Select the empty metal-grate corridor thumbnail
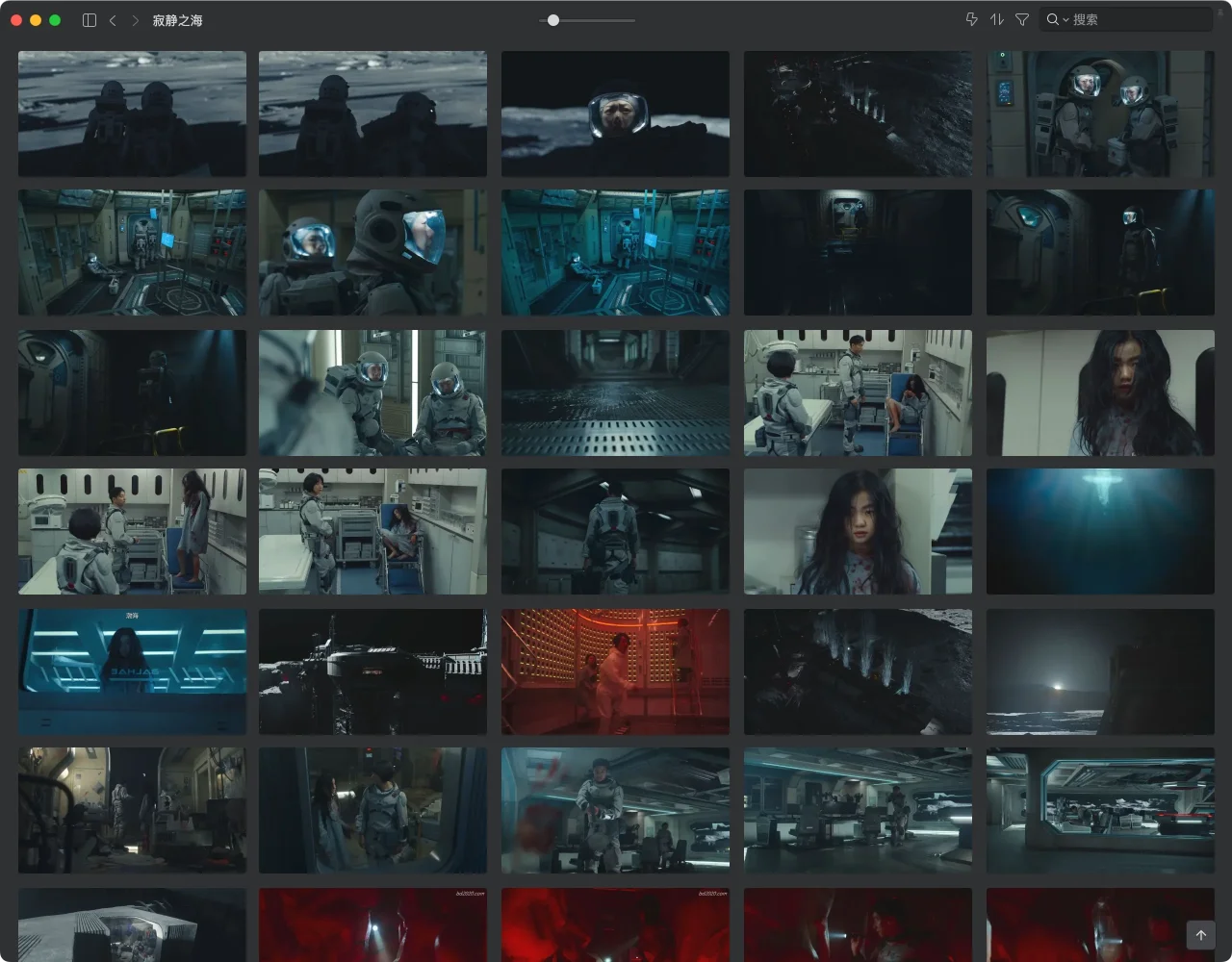The width and height of the screenshot is (1232, 962). pyautogui.click(x=615, y=392)
